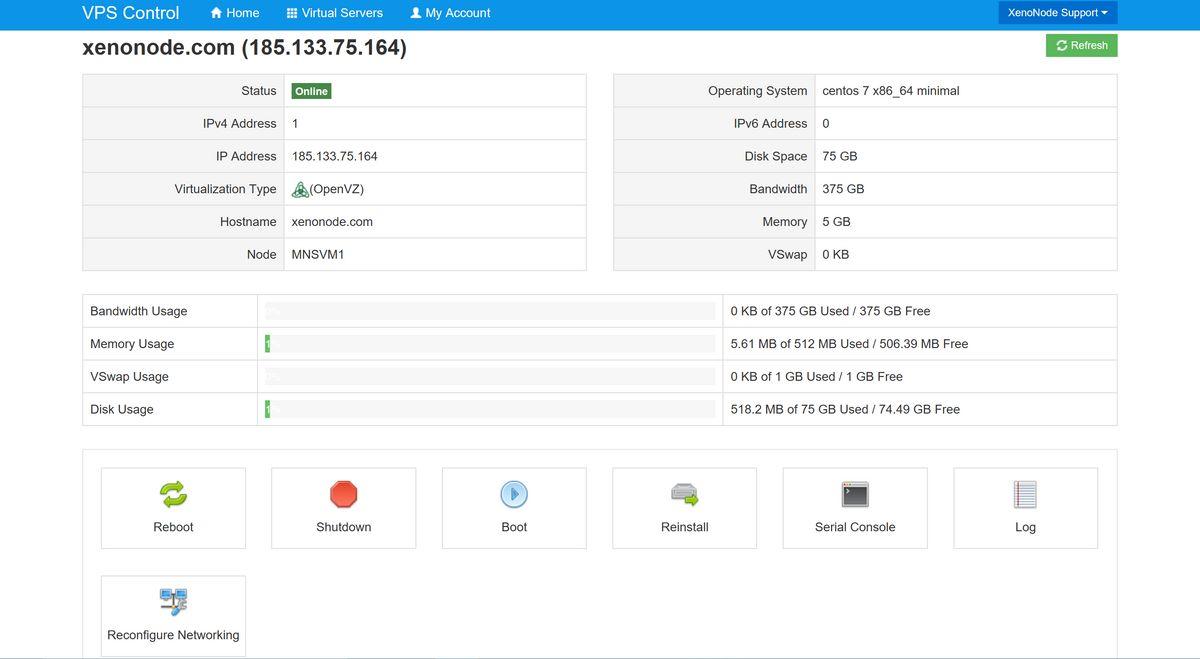Click the green Reboot arrows icon

(x=173, y=494)
